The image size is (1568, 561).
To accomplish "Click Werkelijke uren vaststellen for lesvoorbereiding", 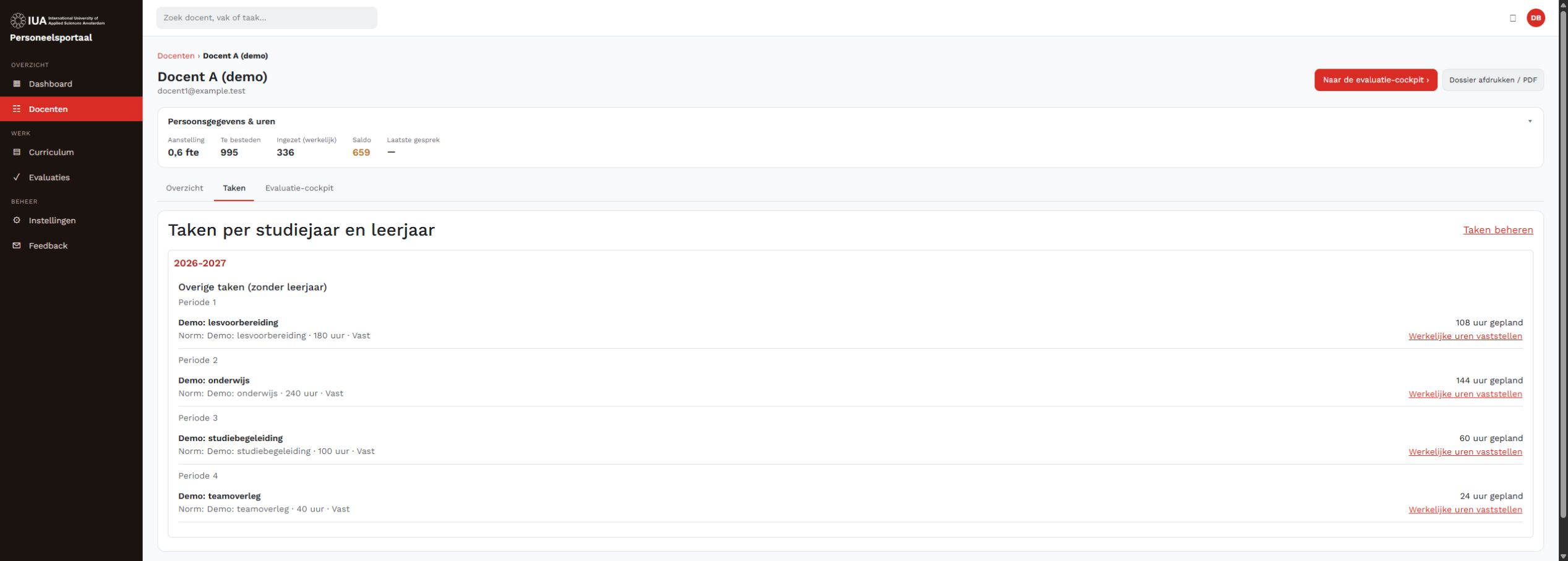I will click(x=1465, y=336).
